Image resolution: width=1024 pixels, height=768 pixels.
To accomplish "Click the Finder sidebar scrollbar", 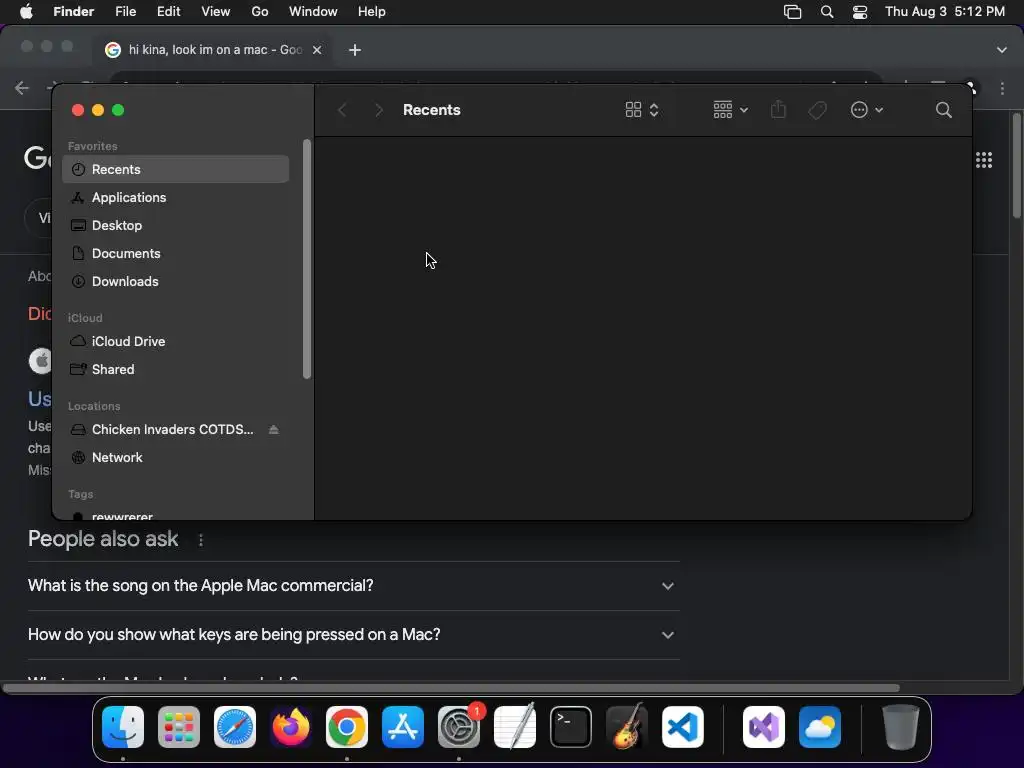I will point(307,259).
